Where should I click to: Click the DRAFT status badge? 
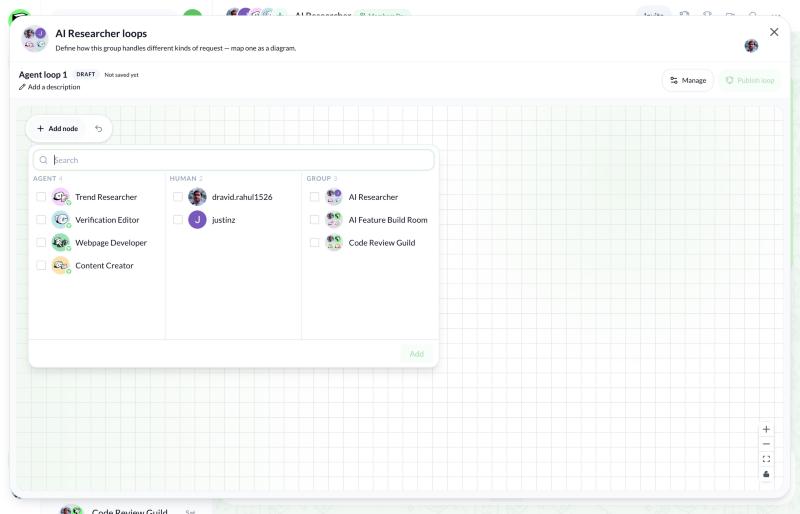[x=86, y=75]
